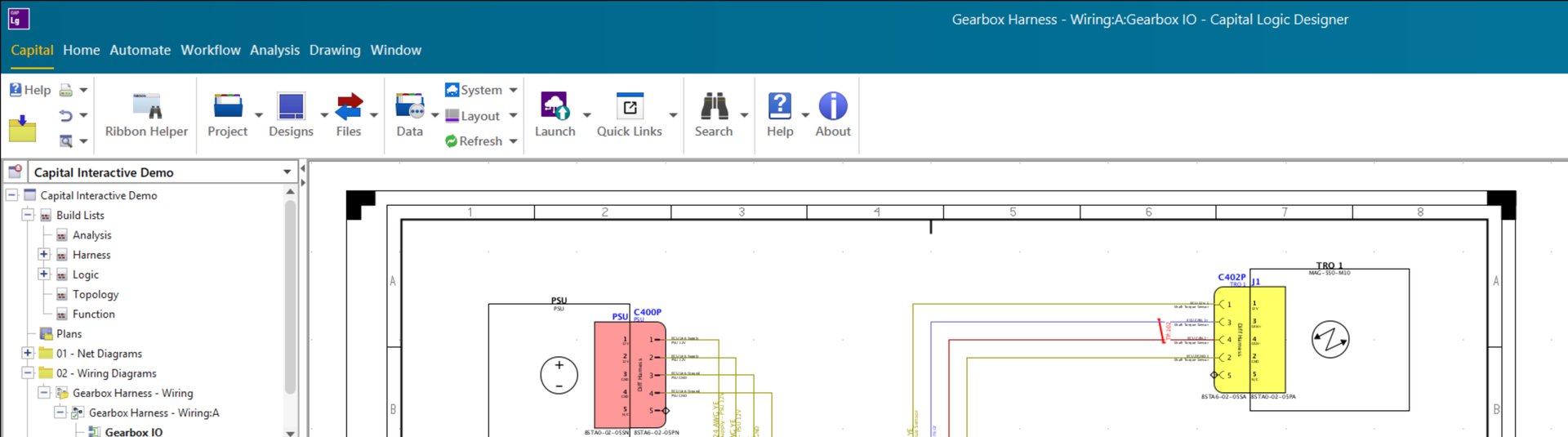Image resolution: width=1568 pixels, height=437 pixels.
Task: Expand the Data dropdown arrow
Action: pyautogui.click(x=434, y=115)
